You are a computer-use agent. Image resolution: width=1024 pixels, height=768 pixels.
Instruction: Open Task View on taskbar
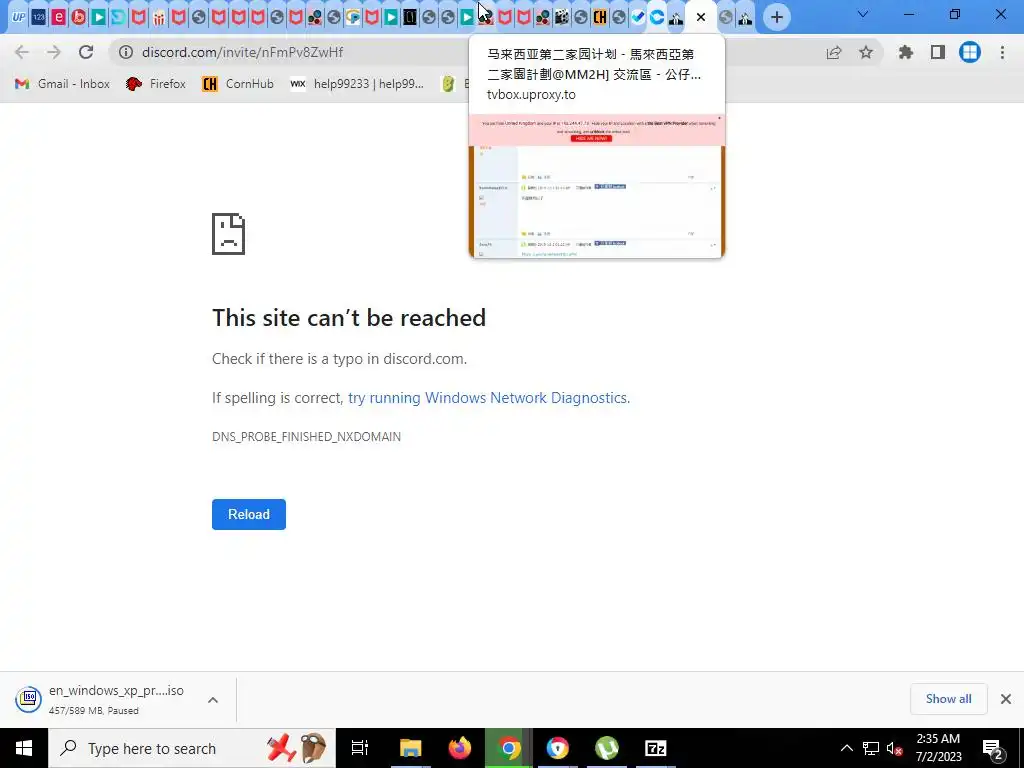[360, 748]
